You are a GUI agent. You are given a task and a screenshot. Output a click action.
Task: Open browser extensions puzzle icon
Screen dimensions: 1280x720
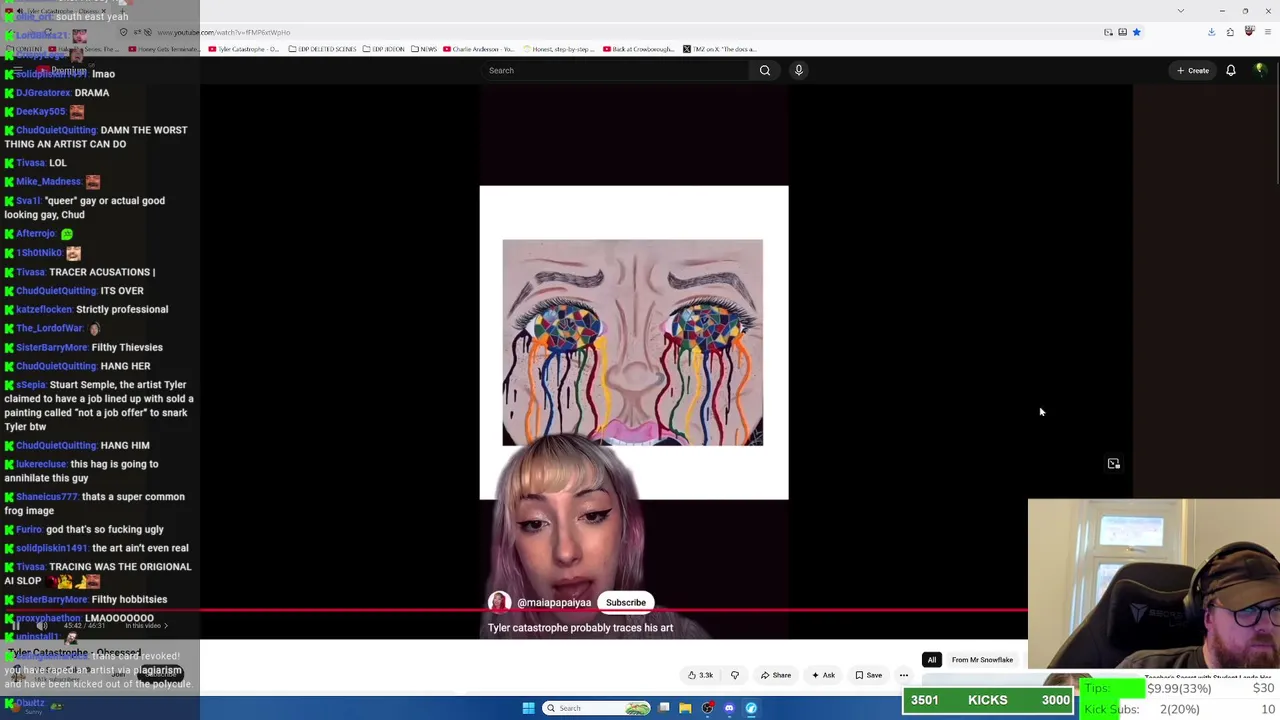pos(1230,32)
